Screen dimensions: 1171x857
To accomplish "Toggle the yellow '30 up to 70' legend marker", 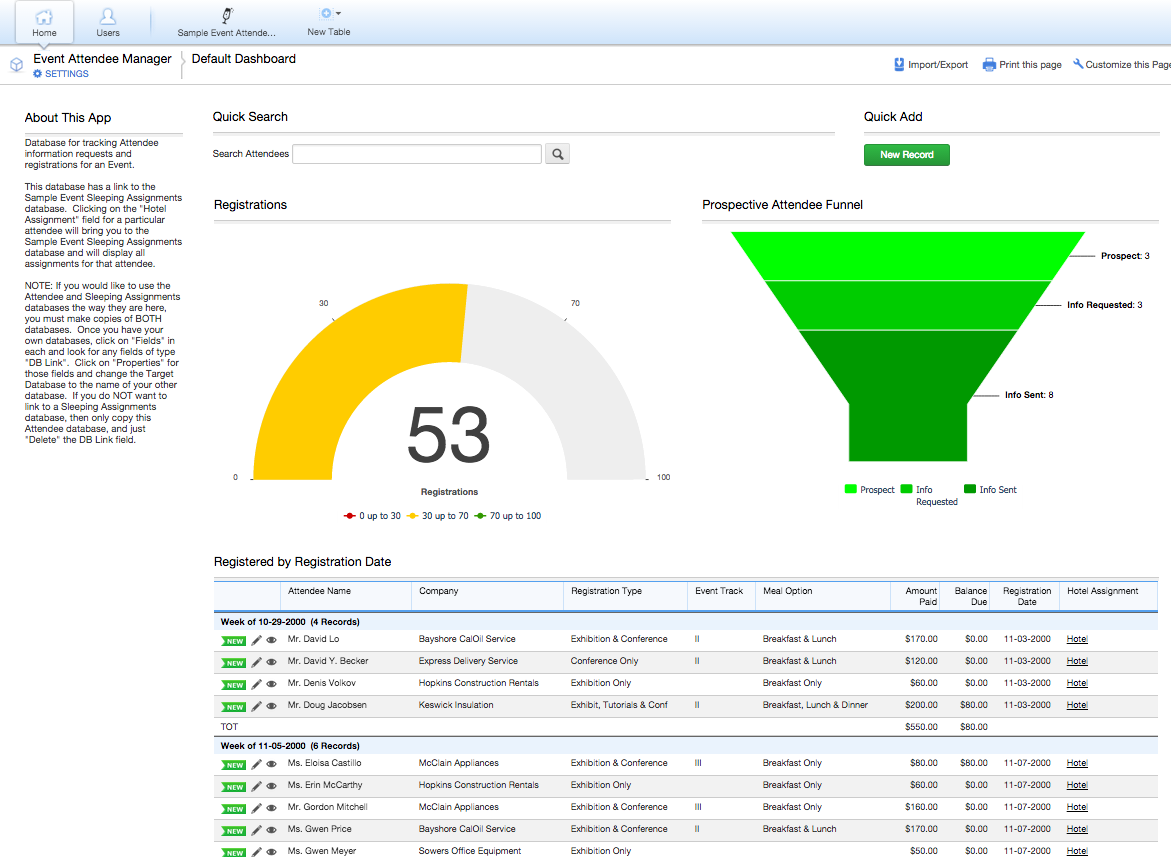I will (412, 516).
